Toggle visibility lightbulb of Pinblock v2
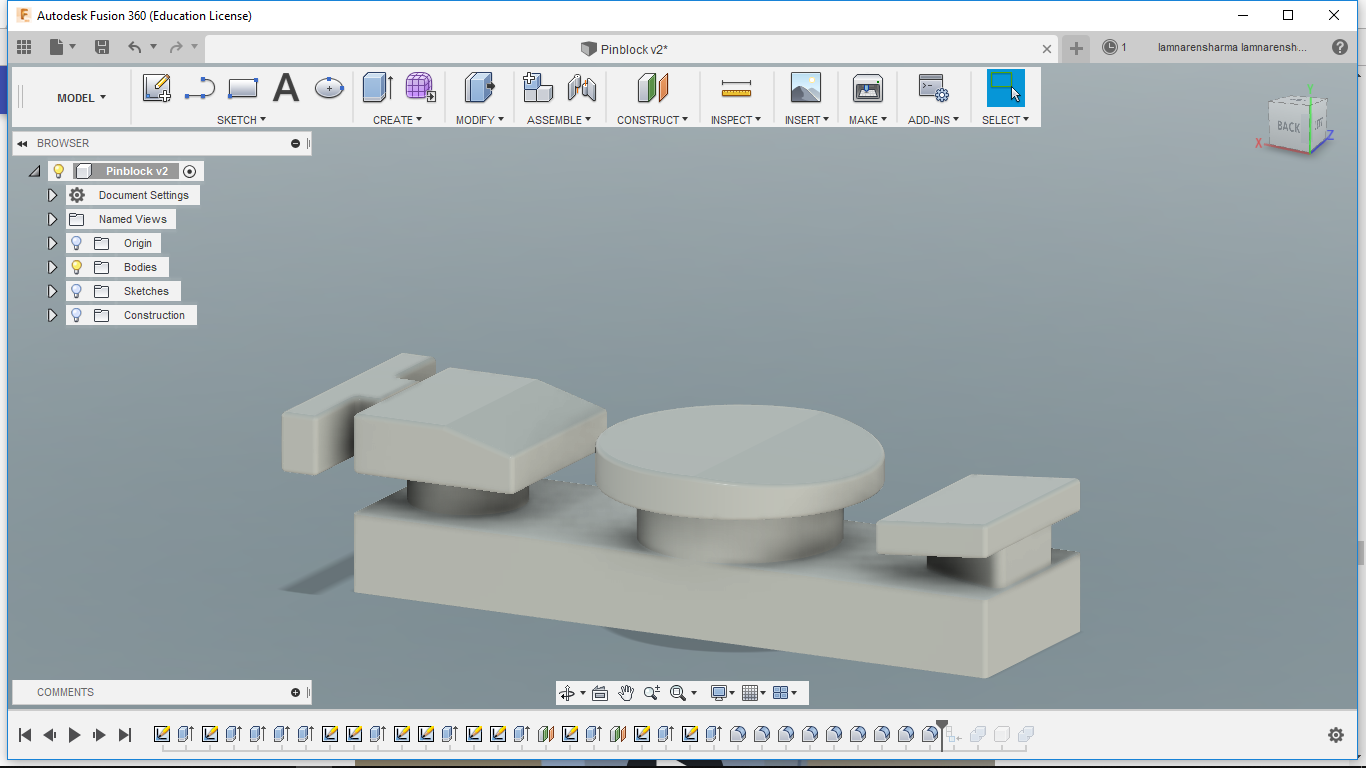 pyautogui.click(x=59, y=171)
